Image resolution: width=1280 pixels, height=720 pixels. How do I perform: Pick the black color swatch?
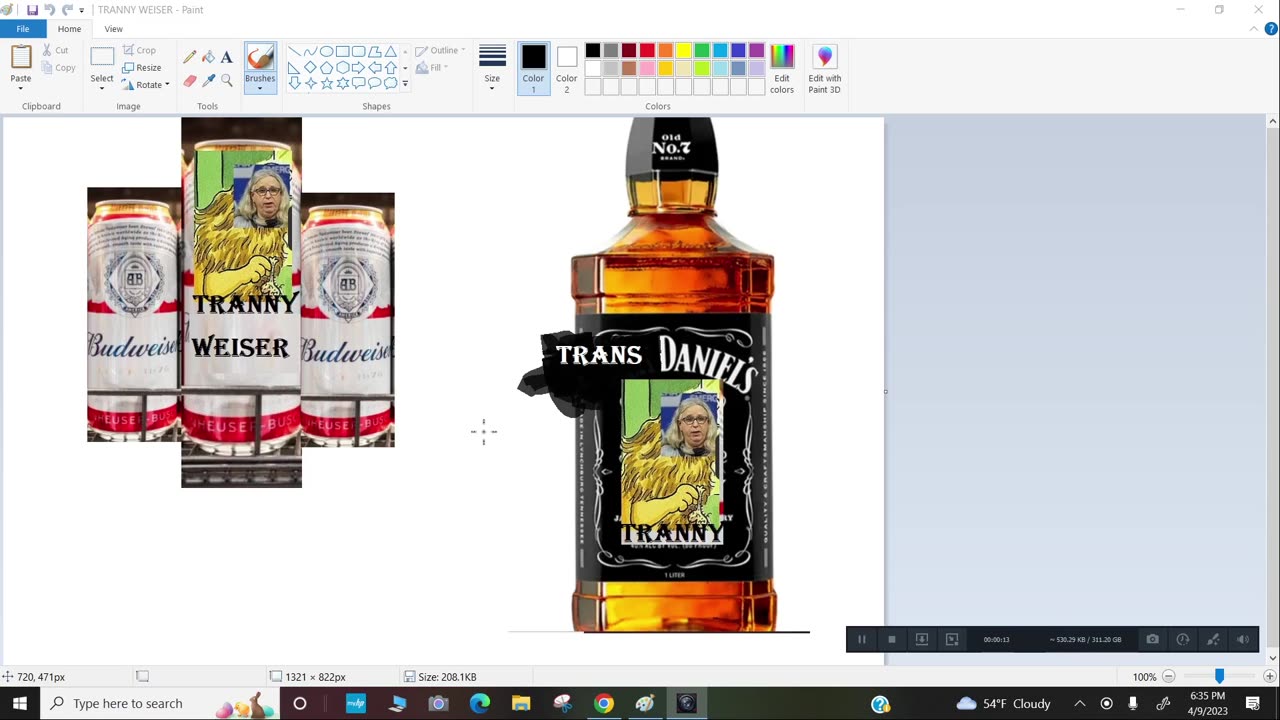pos(593,51)
